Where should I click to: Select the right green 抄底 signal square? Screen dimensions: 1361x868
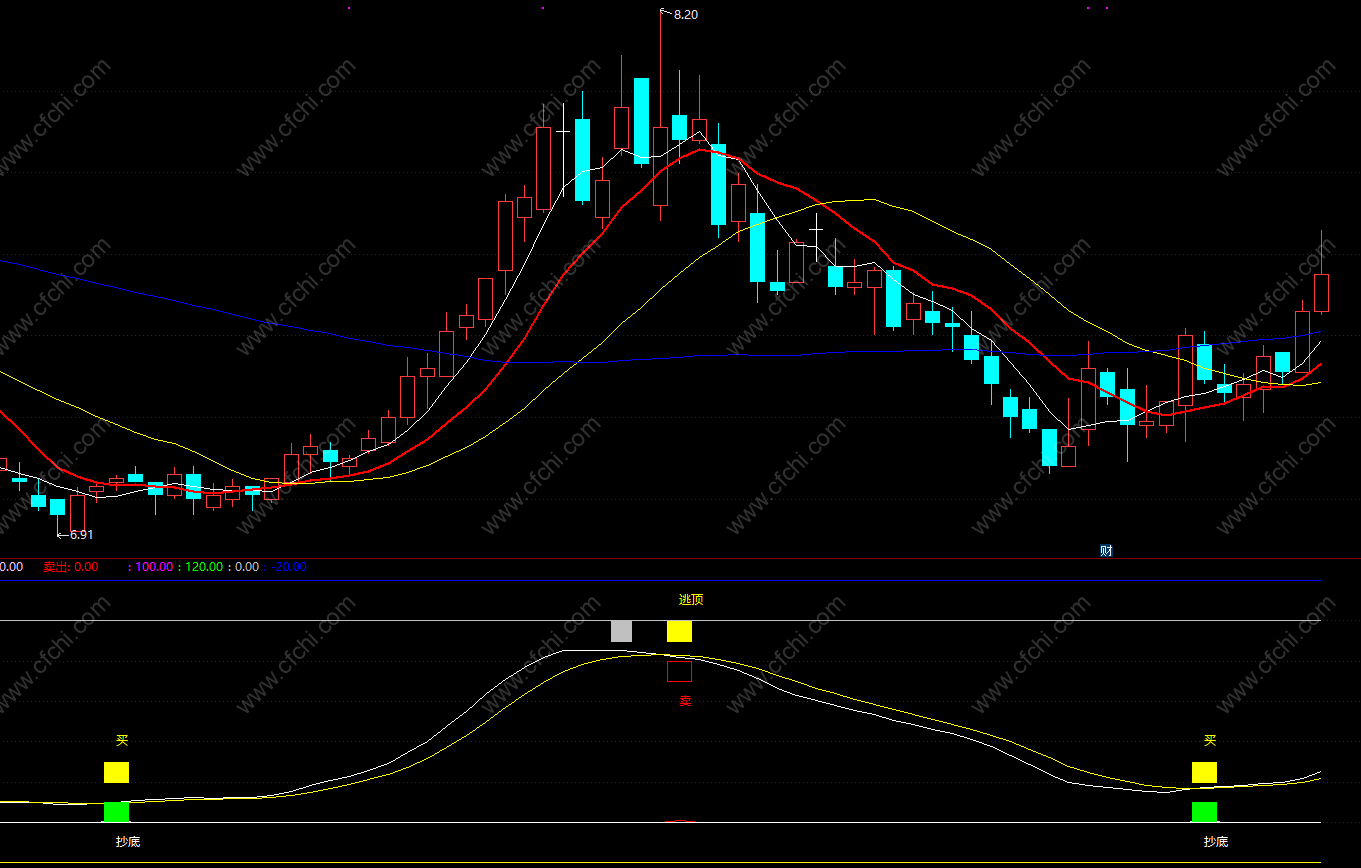(1204, 812)
